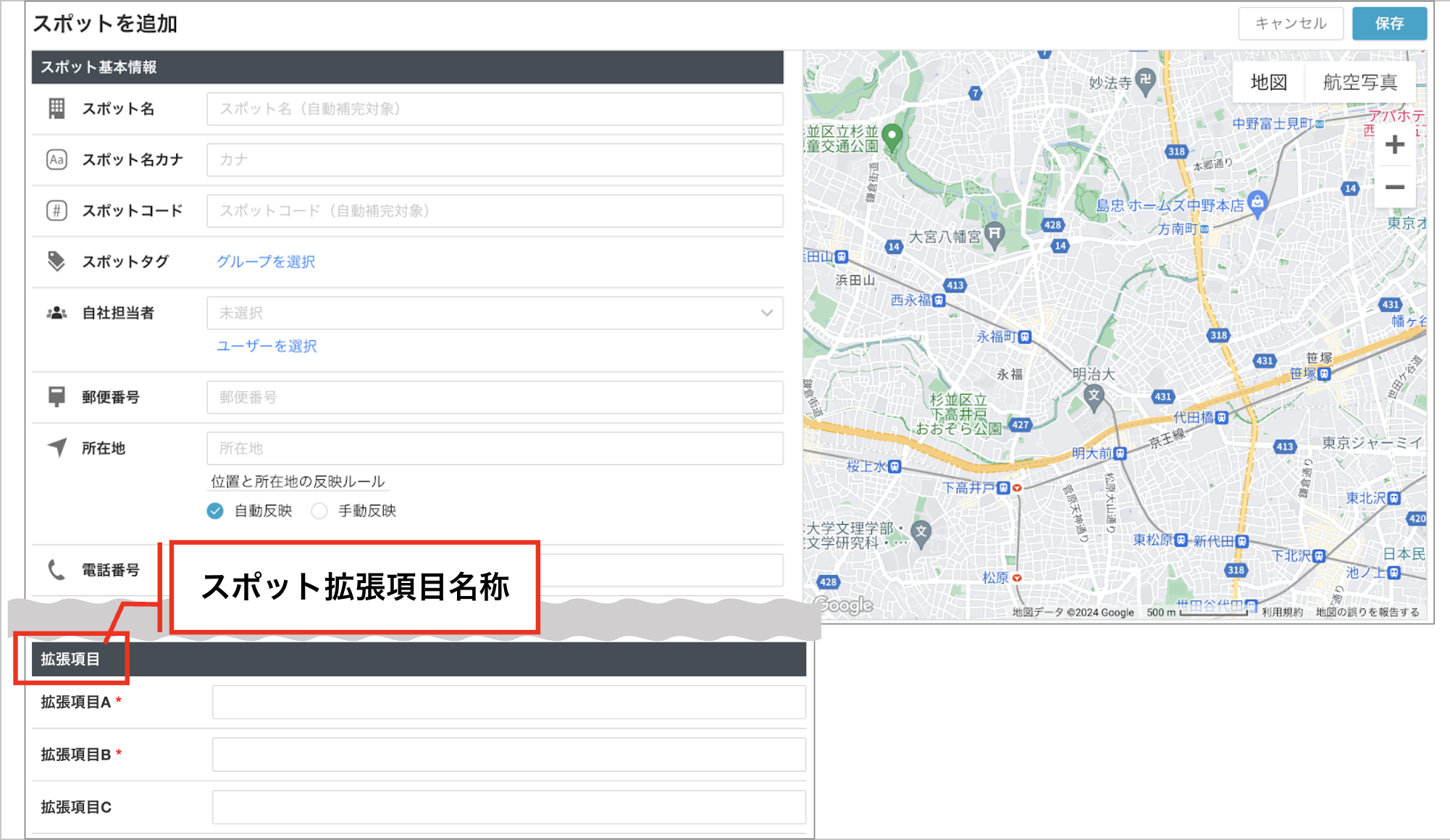Click the people icon beside 自社担当者

coord(56,313)
